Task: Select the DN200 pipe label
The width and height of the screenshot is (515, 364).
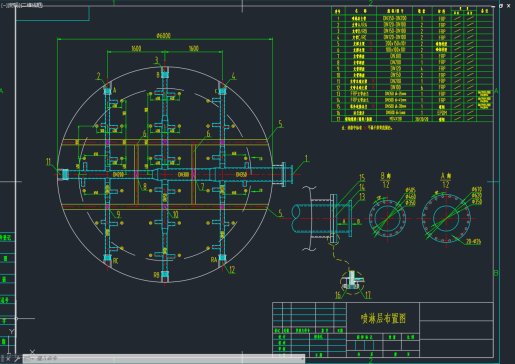Action: click(x=118, y=174)
